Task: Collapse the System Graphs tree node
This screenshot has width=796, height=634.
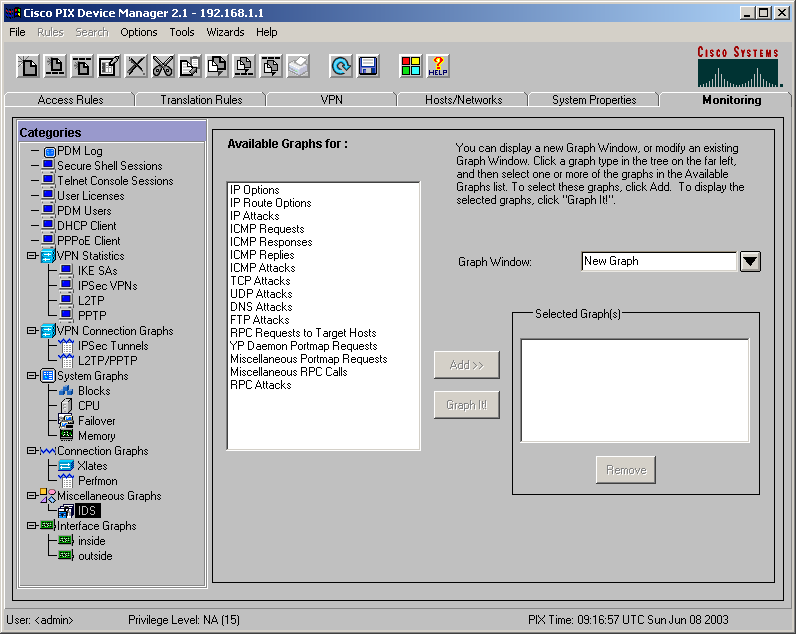Action: [32, 376]
